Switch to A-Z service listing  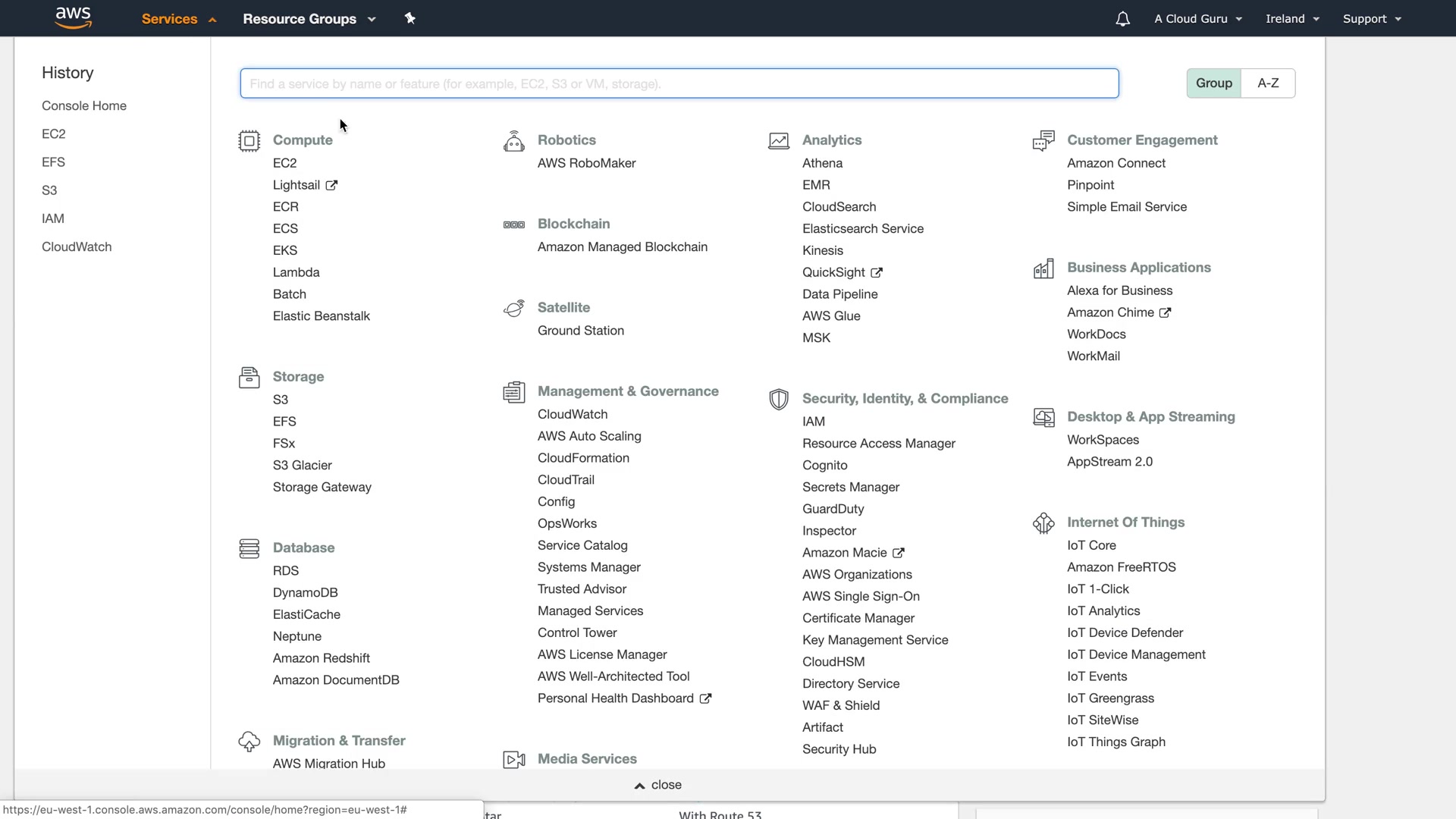tap(1268, 83)
